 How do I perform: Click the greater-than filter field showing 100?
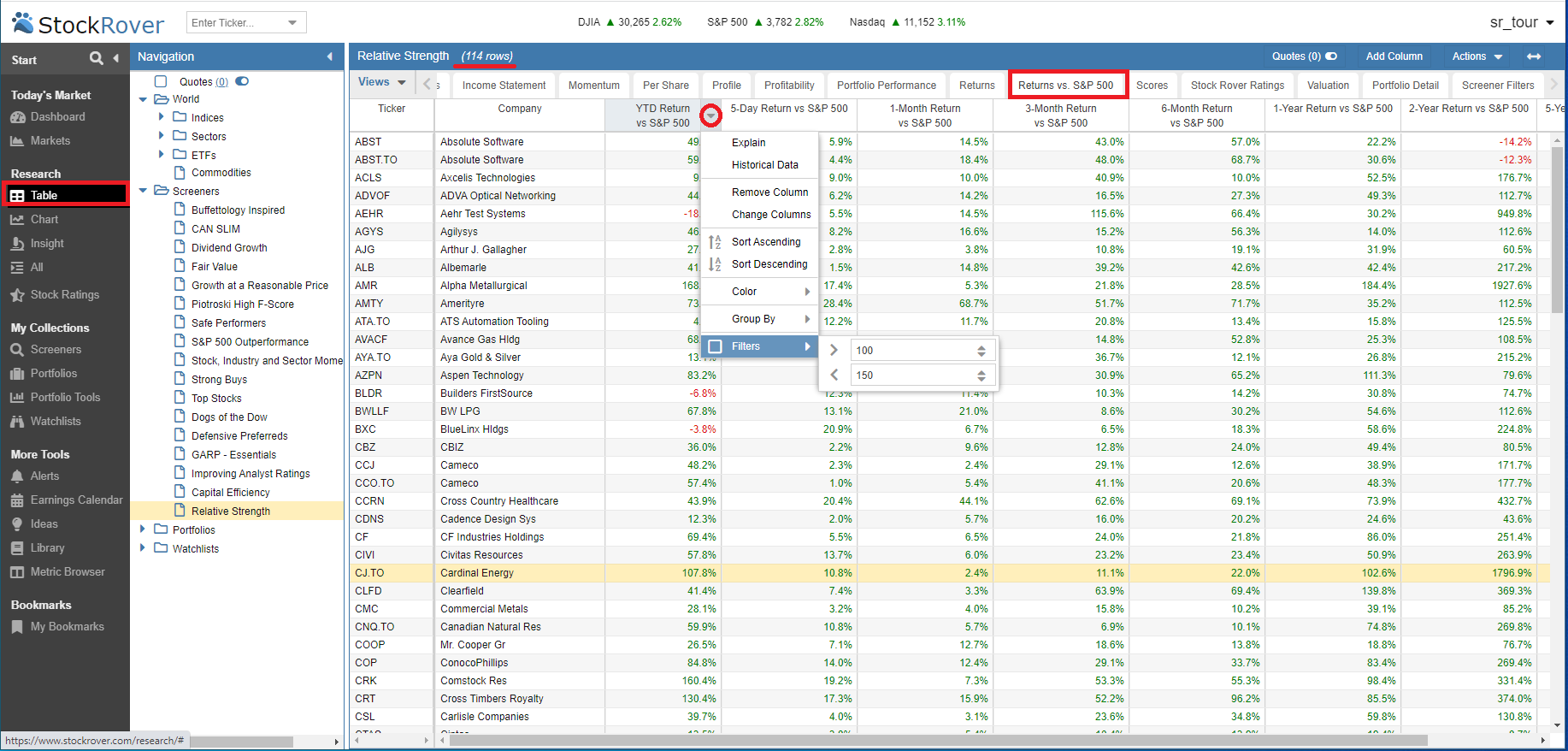[921, 350]
